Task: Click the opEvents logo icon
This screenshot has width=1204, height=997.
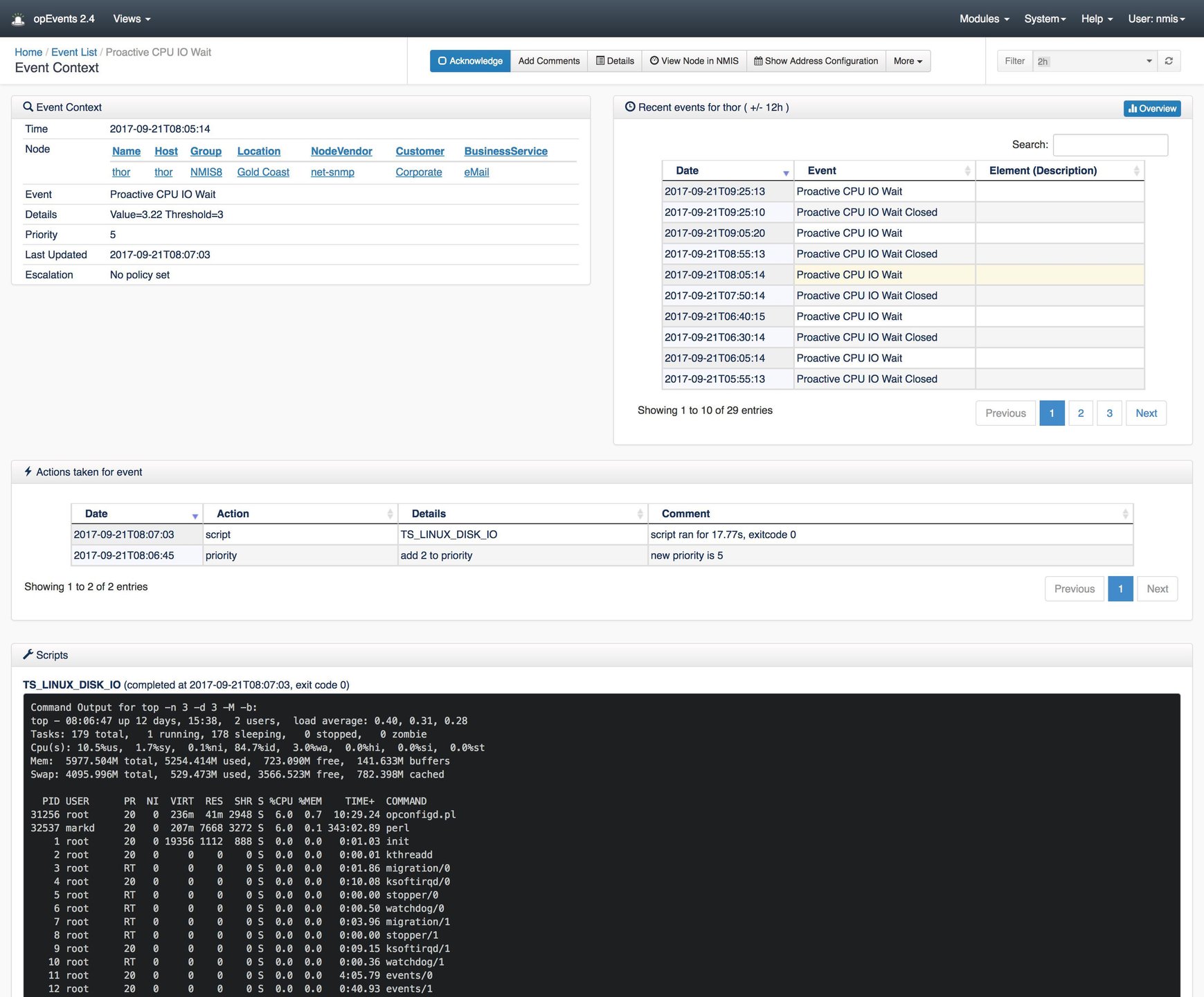Action: click(18, 19)
